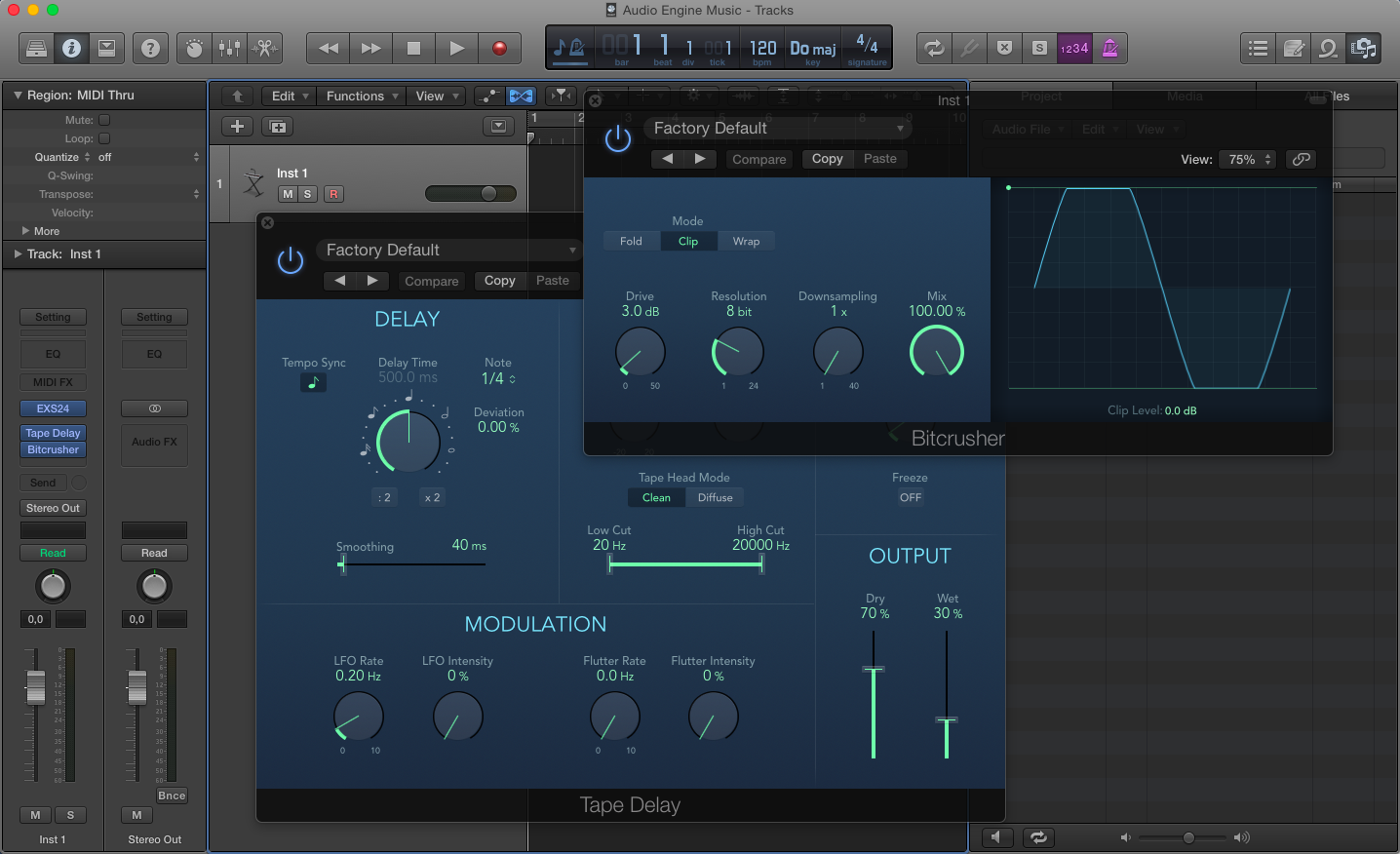Rewind the playhead
This screenshot has height=854, width=1400.
click(x=329, y=48)
